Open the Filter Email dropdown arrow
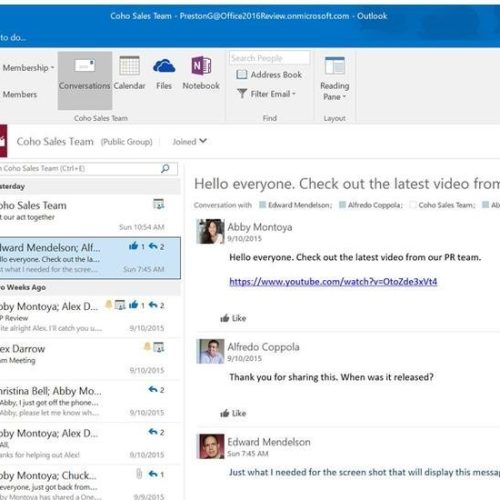Viewport: 500px width, 500px height. pos(294,94)
